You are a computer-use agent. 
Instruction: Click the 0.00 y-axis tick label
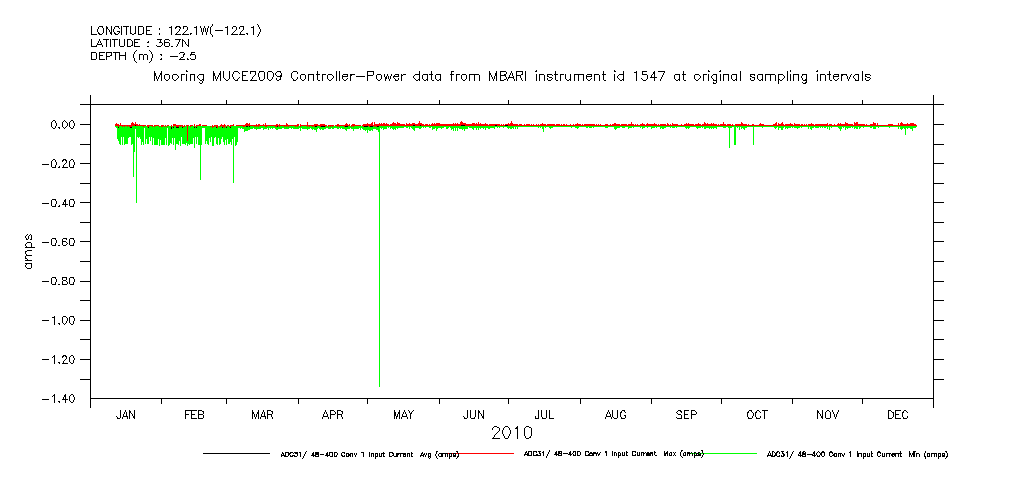point(68,125)
